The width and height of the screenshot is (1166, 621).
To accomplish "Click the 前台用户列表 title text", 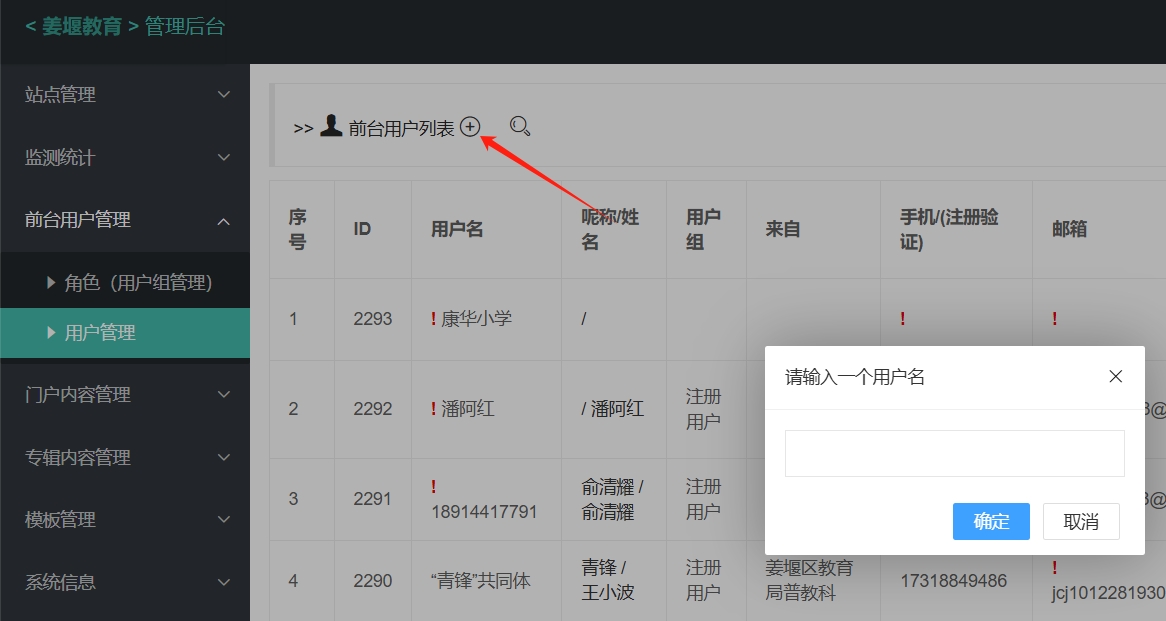I will [x=402, y=128].
